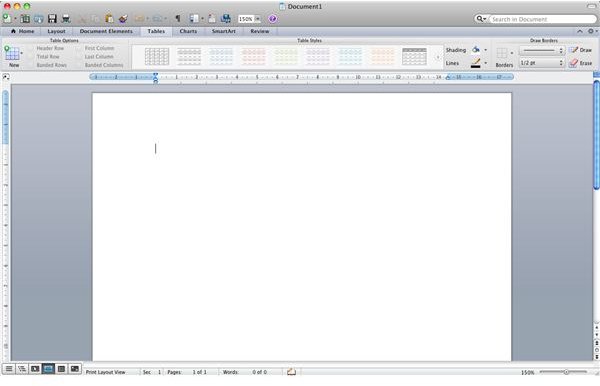Select the Erase table tool
The height and width of the screenshot is (386, 600).
click(x=580, y=63)
